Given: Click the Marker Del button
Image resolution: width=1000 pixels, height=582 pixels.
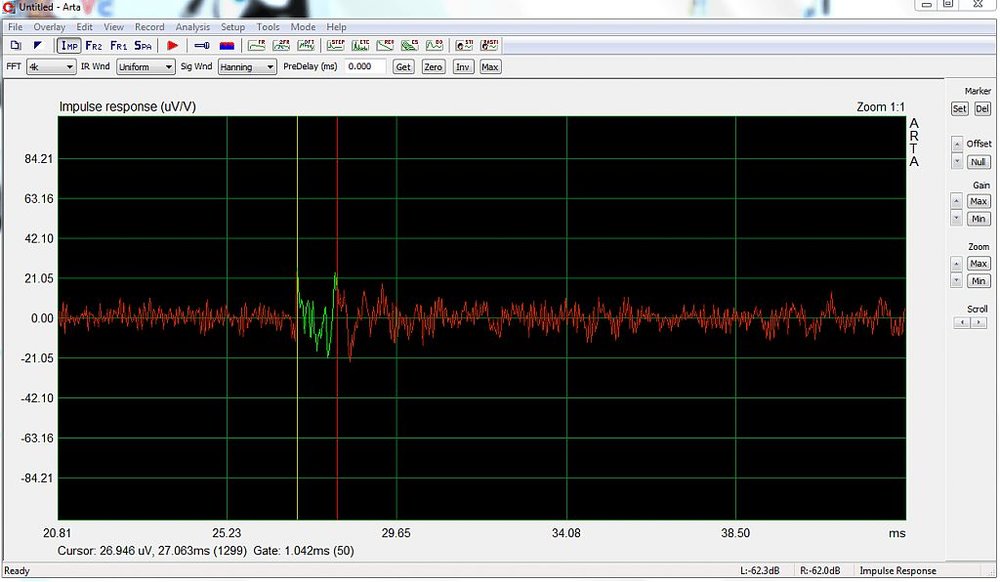Looking at the screenshot, I should [x=982, y=108].
